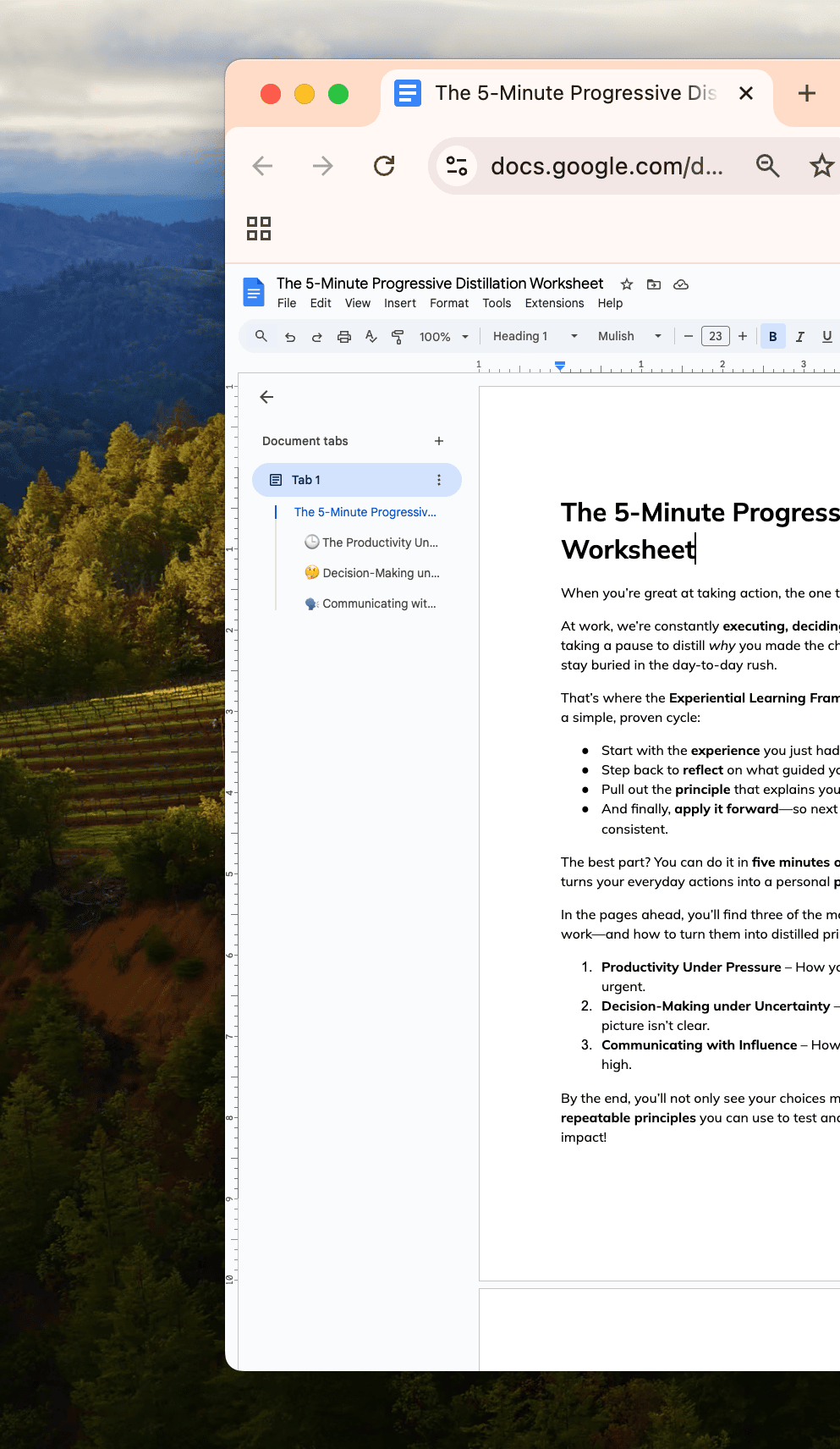Select the Paint format roller tool
Image resolution: width=840 pixels, height=1449 pixels.
pyautogui.click(x=398, y=337)
